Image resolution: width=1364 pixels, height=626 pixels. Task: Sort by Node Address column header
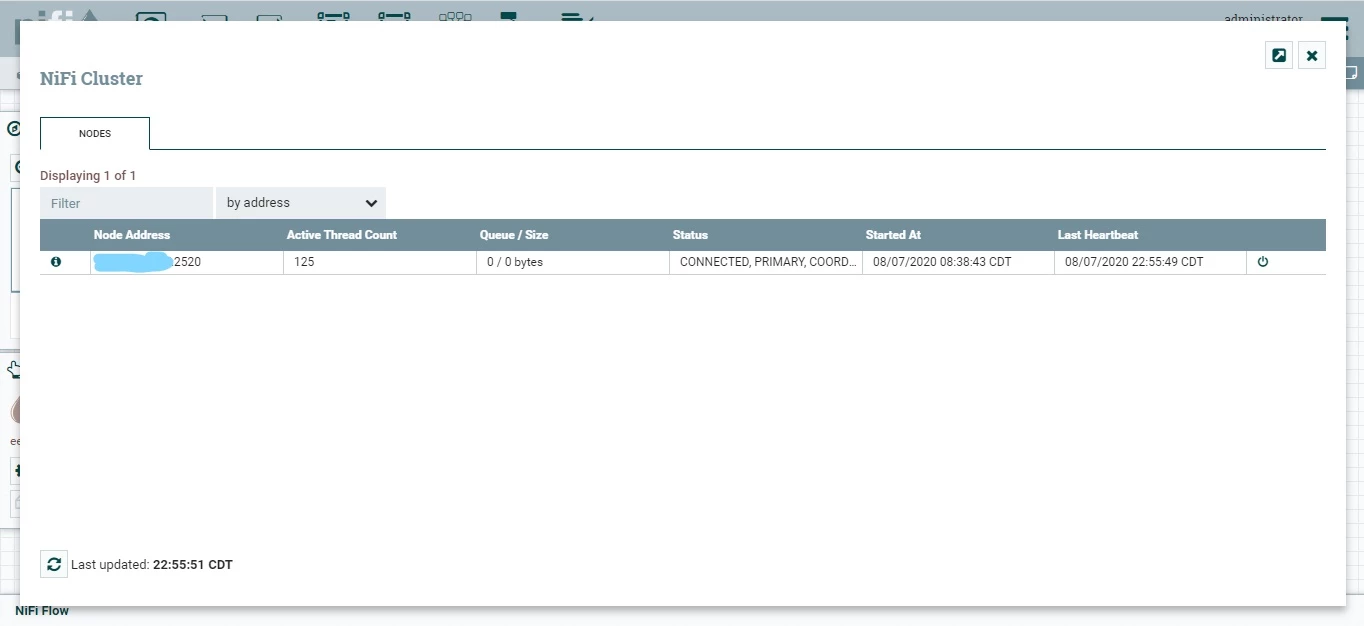point(132,235)
